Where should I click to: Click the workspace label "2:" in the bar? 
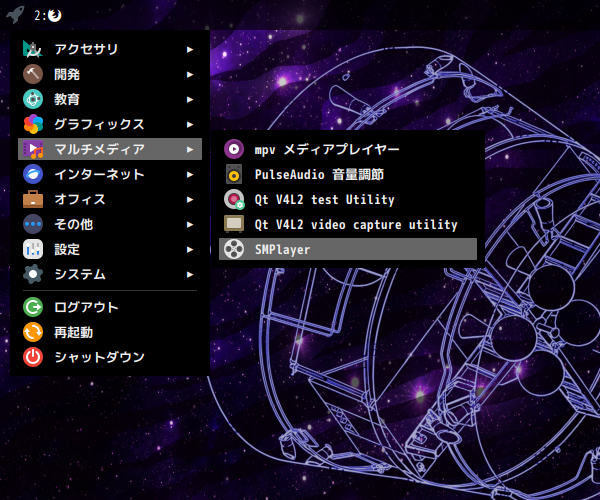[40, 15]
